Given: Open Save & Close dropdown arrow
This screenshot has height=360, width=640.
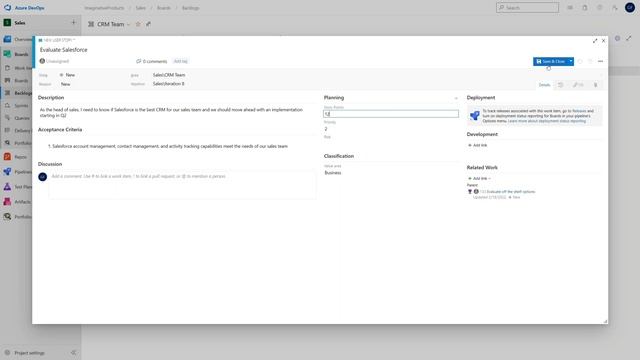Looking at the screenshot, I should point(571,61).
